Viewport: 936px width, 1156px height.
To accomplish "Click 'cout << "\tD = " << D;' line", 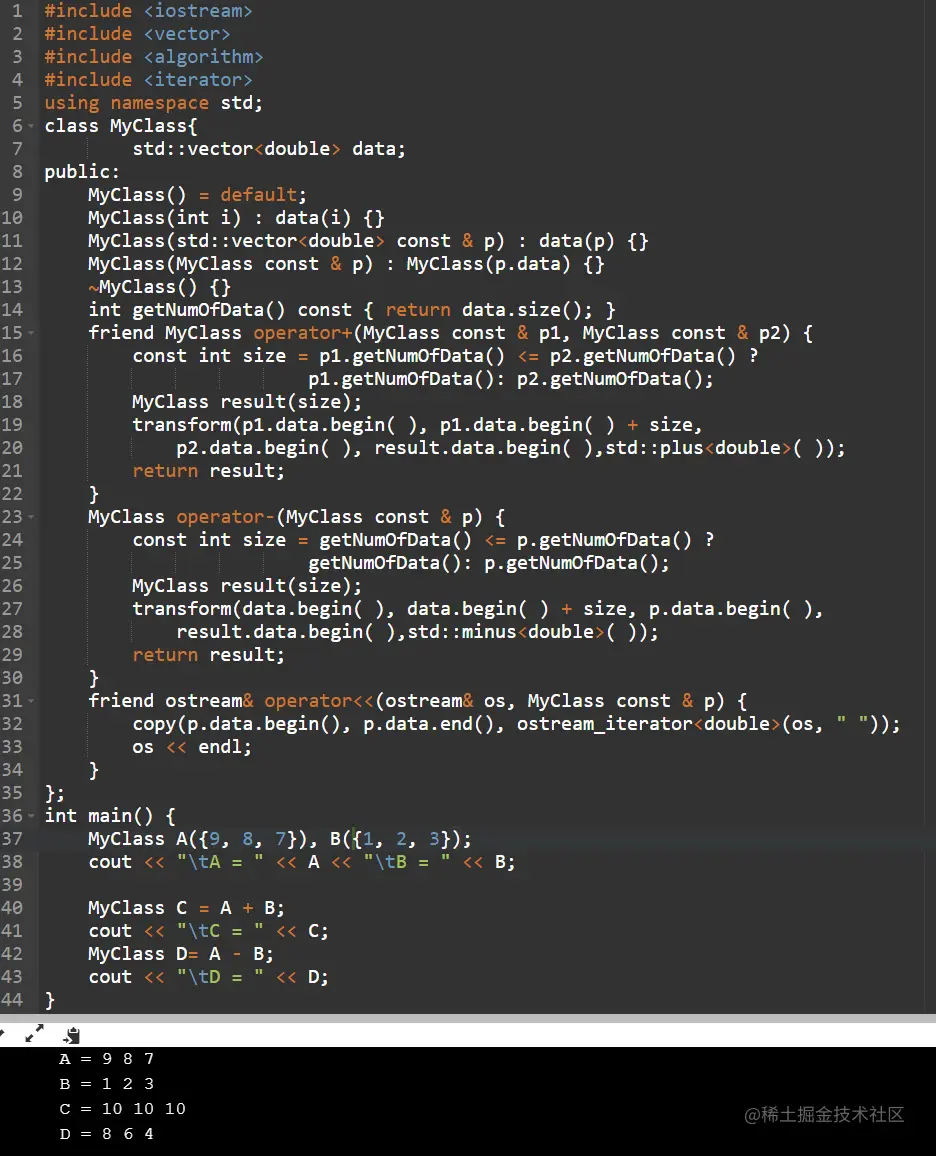I will pyautogui.click(x=209, y=977).
